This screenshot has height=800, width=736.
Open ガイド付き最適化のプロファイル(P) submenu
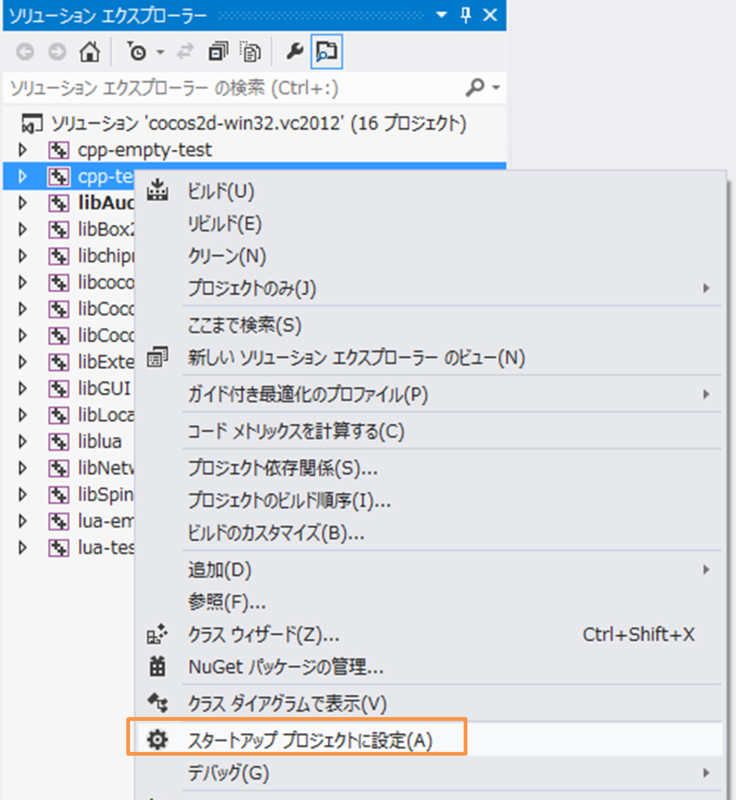pyautogui.click(x=429, y=394)
